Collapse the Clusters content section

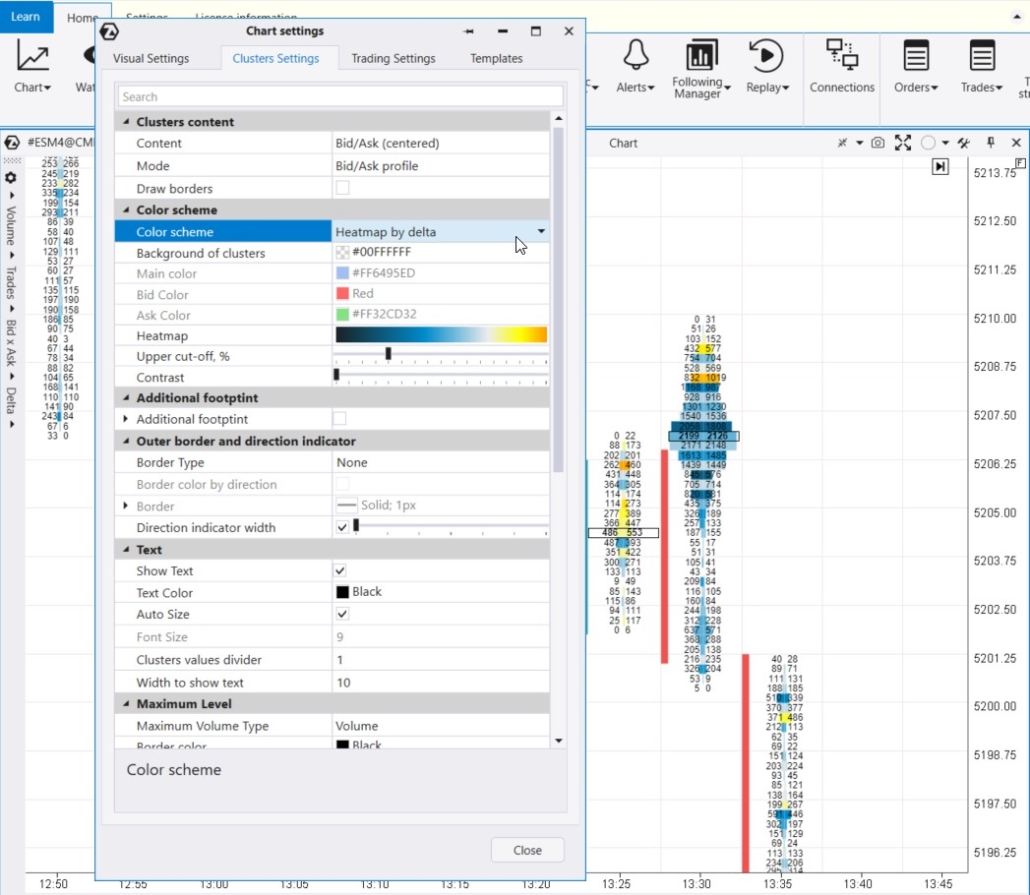(x=127, y=121)
